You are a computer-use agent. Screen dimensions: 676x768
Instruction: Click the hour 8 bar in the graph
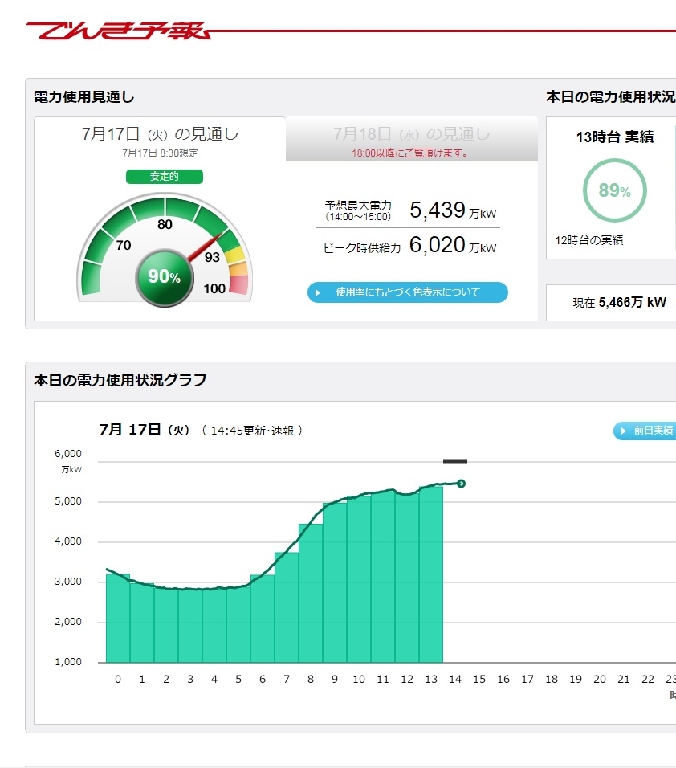click(311, 593)
